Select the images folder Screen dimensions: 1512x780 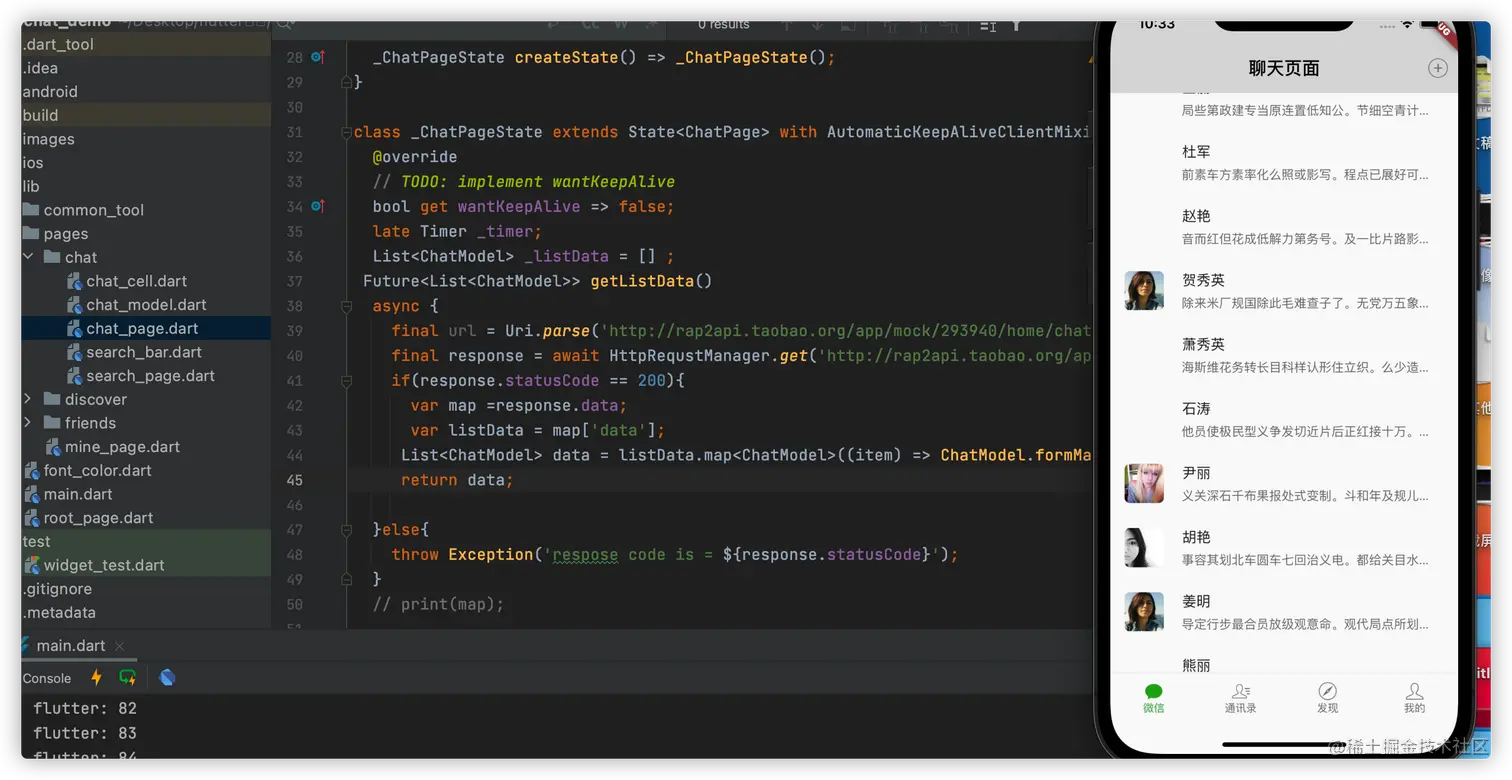click(x=48, y=139)
